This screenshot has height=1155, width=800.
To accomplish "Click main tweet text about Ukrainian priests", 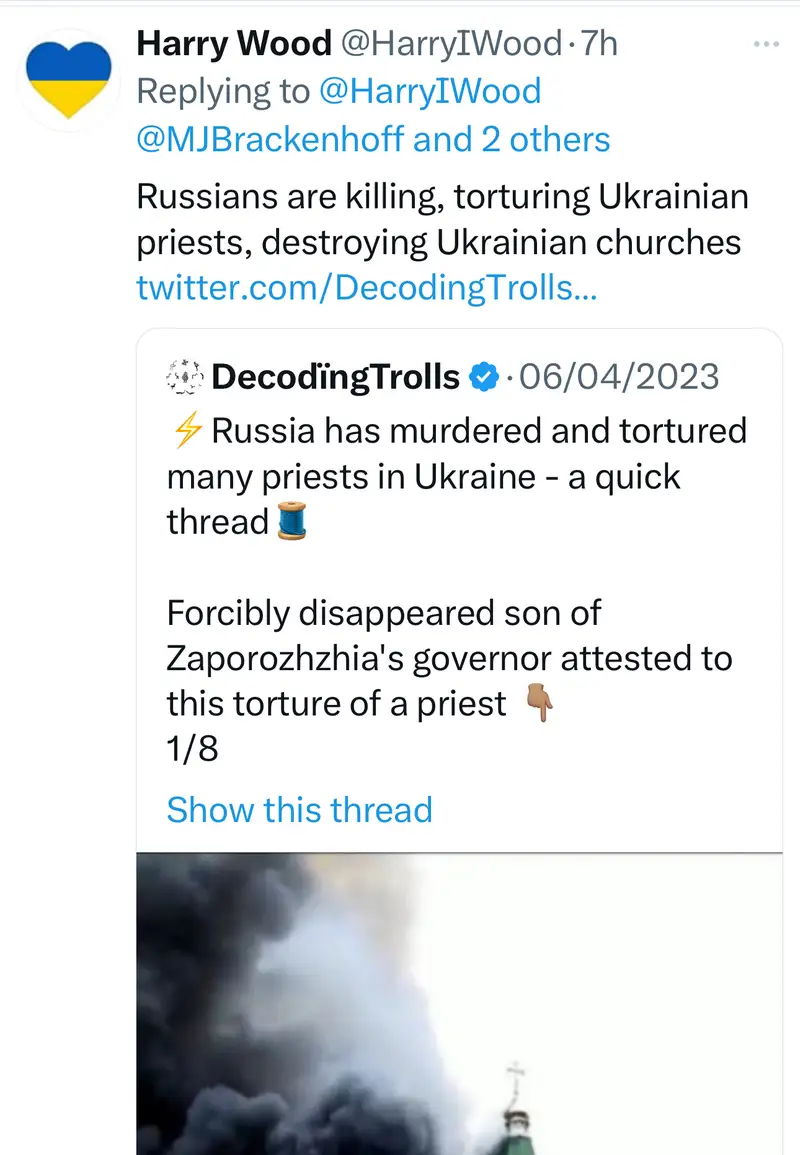I will pos(441,219).
